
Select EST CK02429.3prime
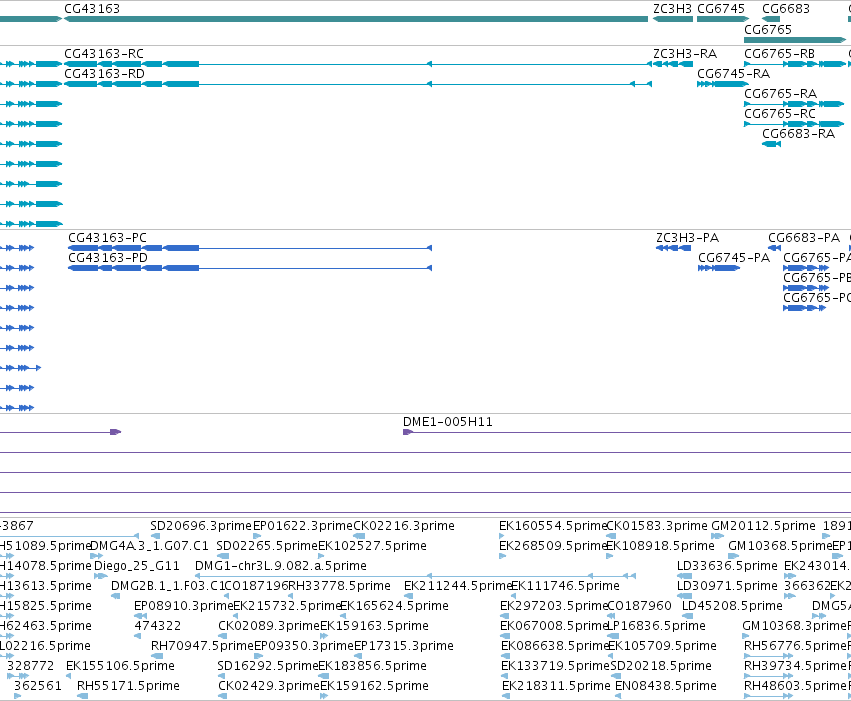(269, 686)
